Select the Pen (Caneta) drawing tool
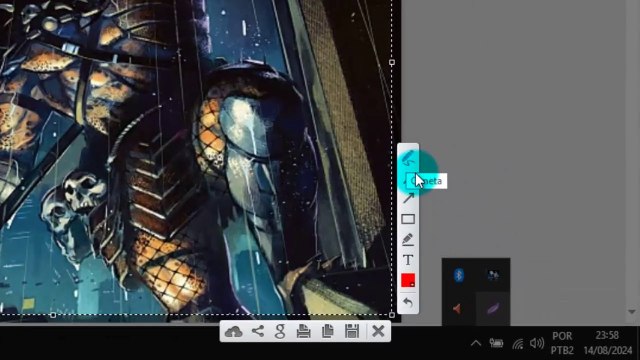640x360 pixels. 408,158
